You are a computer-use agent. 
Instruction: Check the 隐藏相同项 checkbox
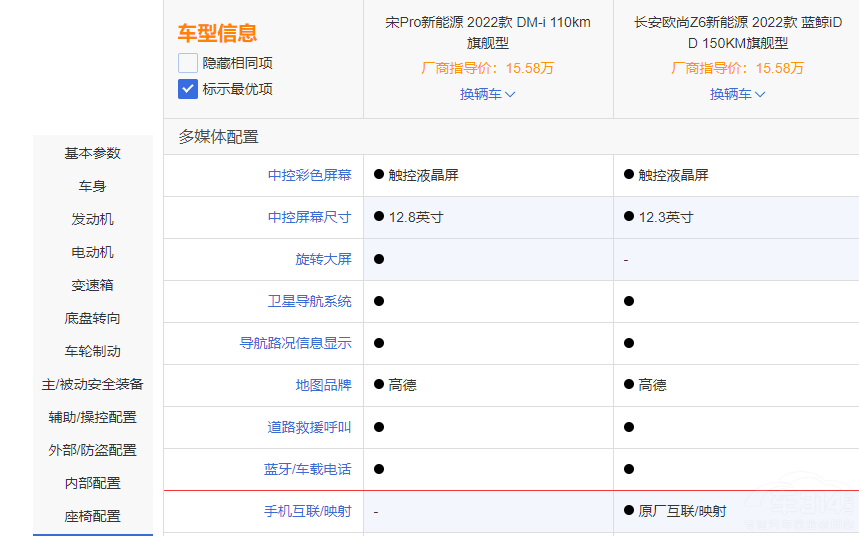point(188,63)
